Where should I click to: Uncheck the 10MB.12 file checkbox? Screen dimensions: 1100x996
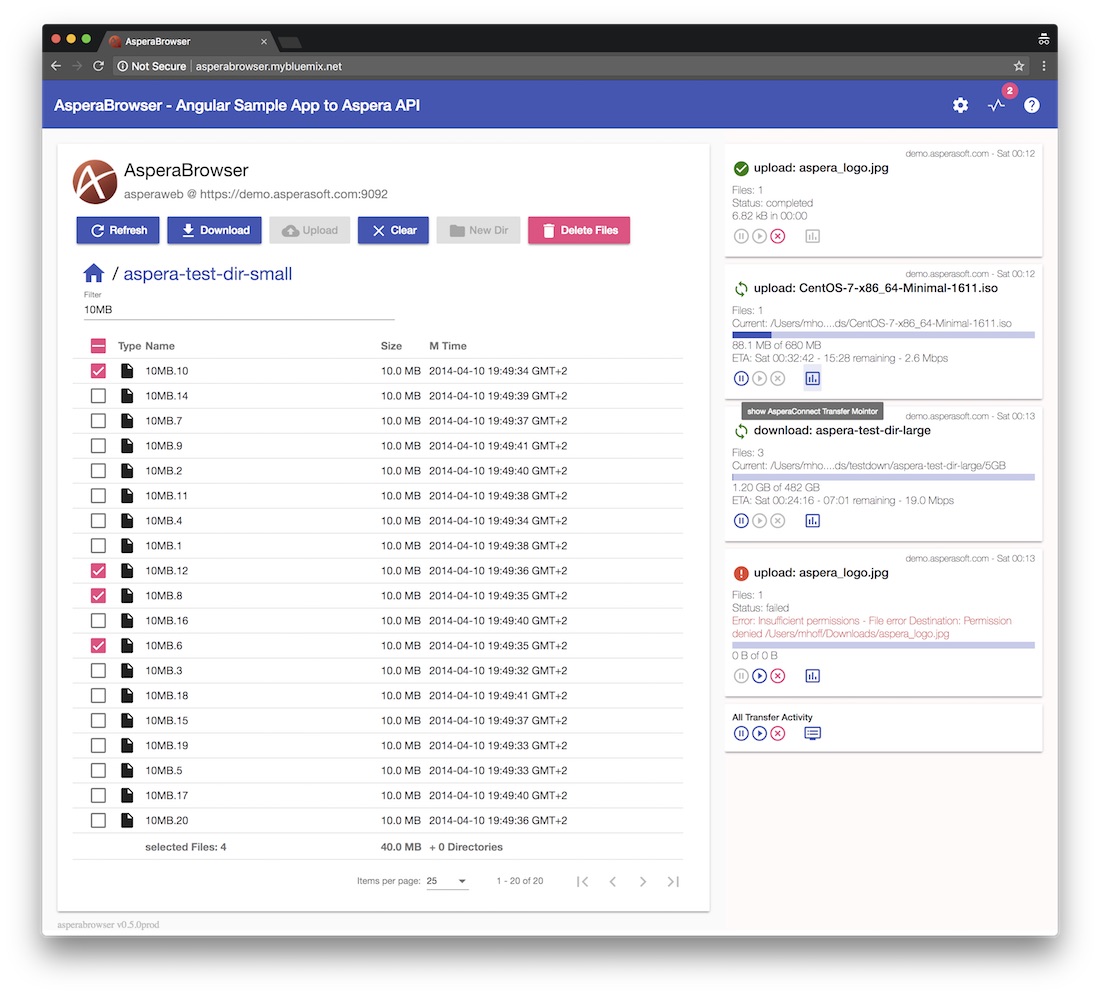[98, 570]
